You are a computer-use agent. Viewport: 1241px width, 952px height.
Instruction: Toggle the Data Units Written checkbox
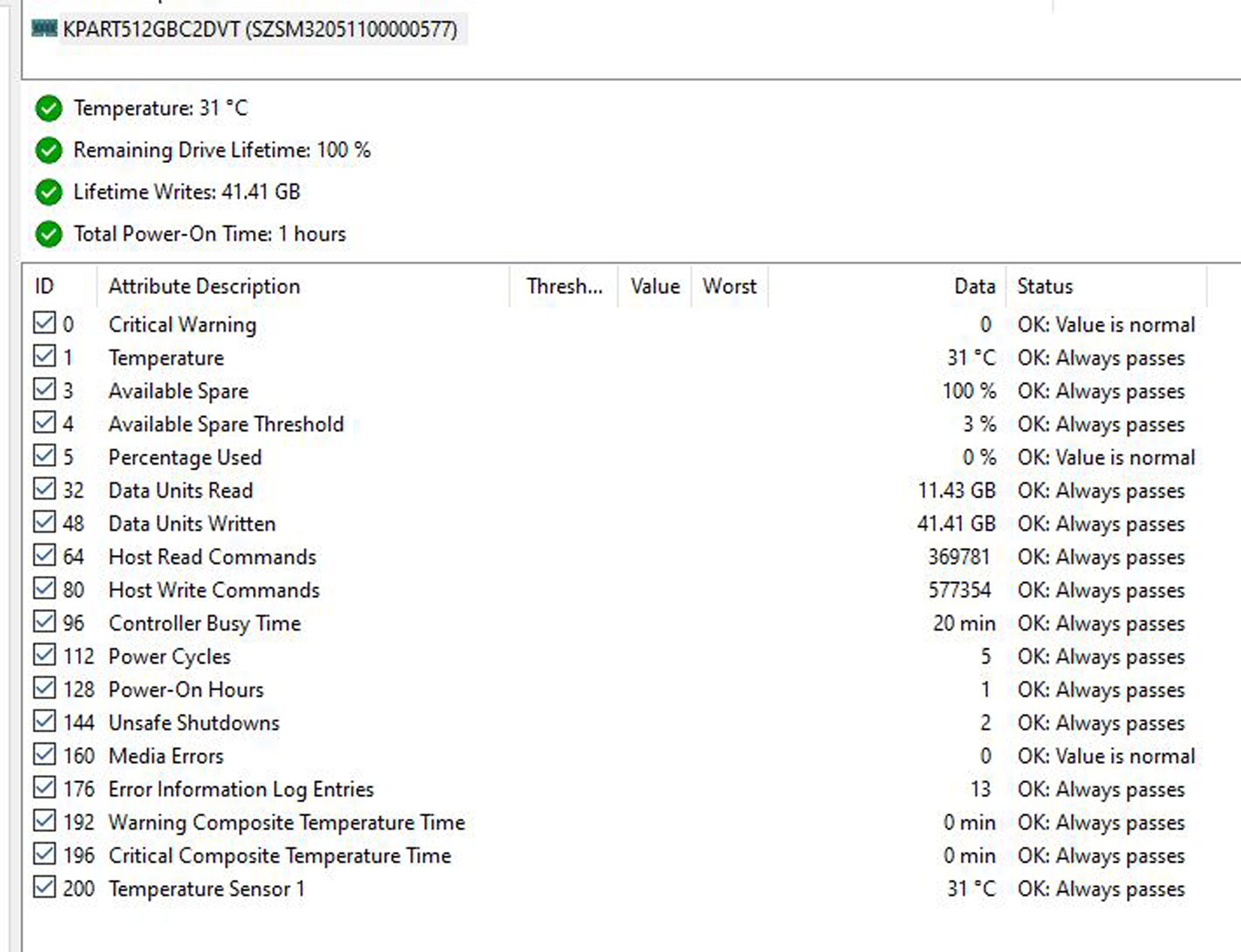tap(44, 523)
